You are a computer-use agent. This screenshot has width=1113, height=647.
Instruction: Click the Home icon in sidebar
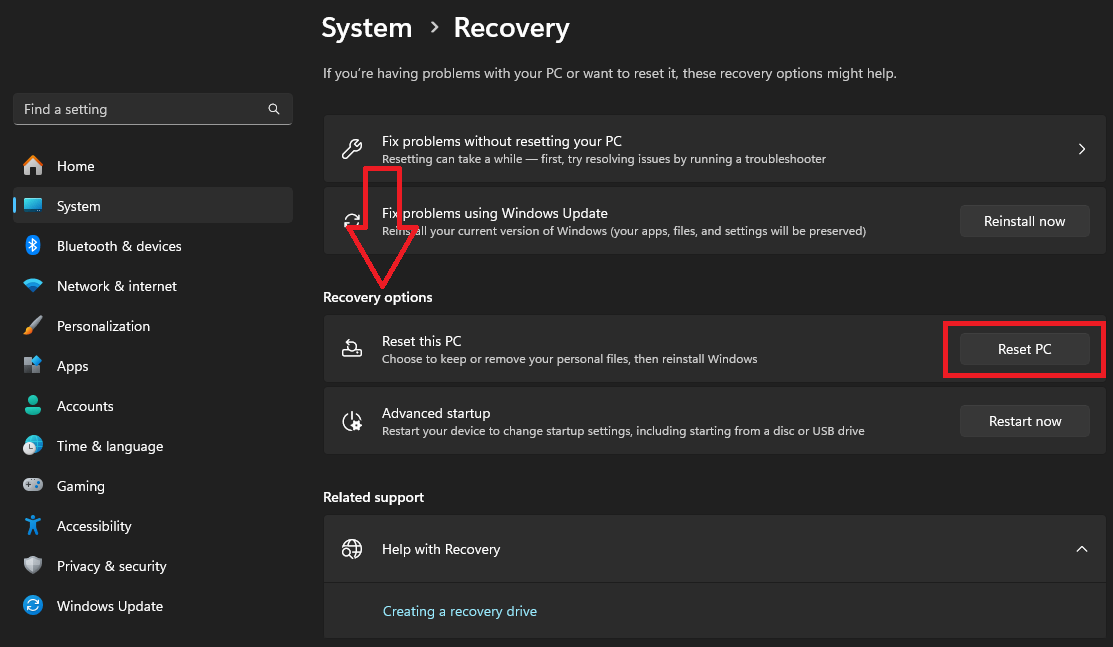[33, 166]
